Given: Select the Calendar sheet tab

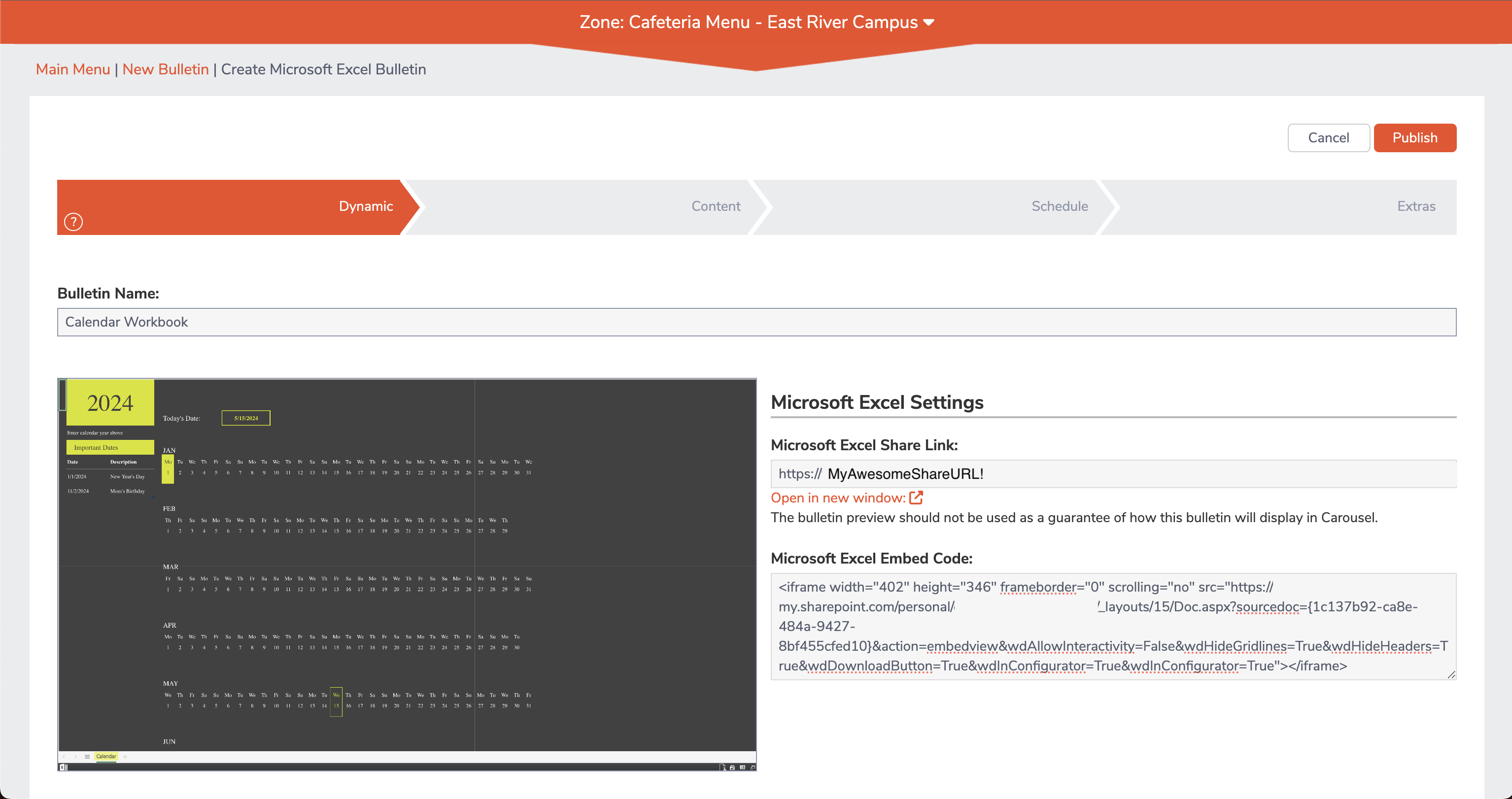Looking at the screenshot, I should click(x=106, y=757).
